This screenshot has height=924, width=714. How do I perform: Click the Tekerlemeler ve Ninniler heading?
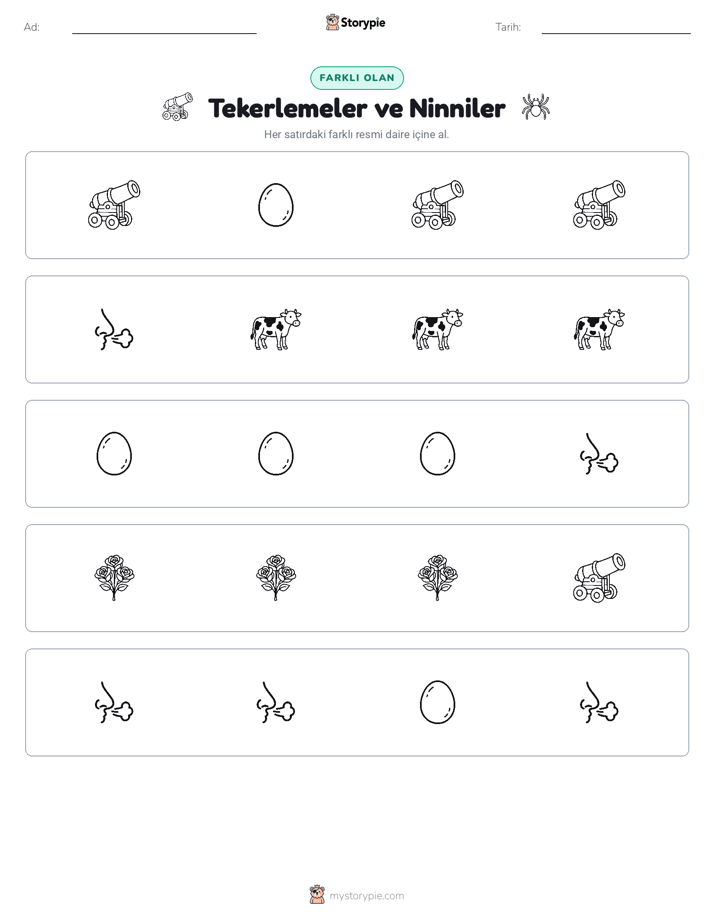coord(356,108)
